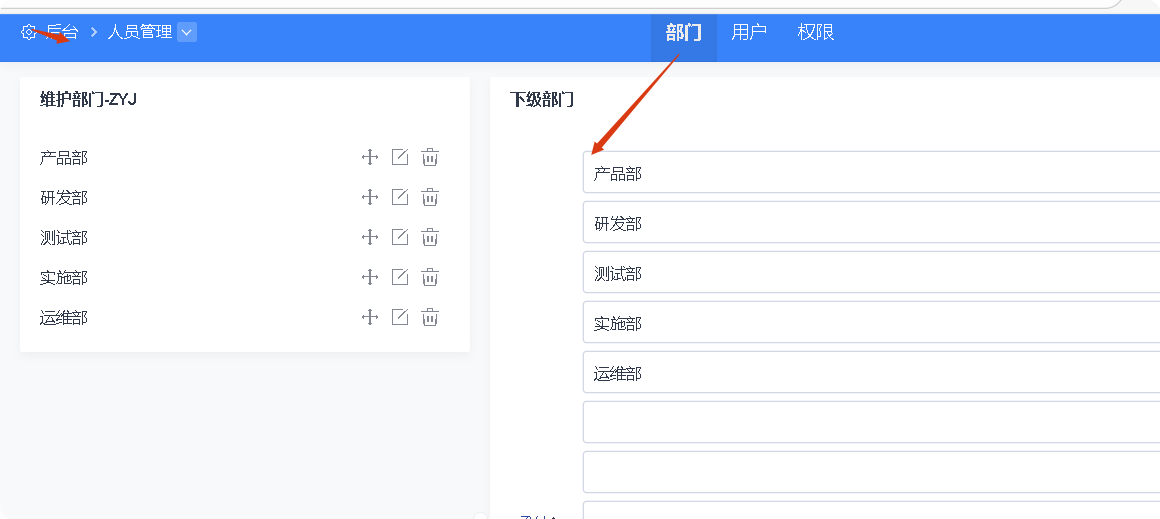Click the 下级部门 heading
1160x519 pixels.
tap(542, 100)
